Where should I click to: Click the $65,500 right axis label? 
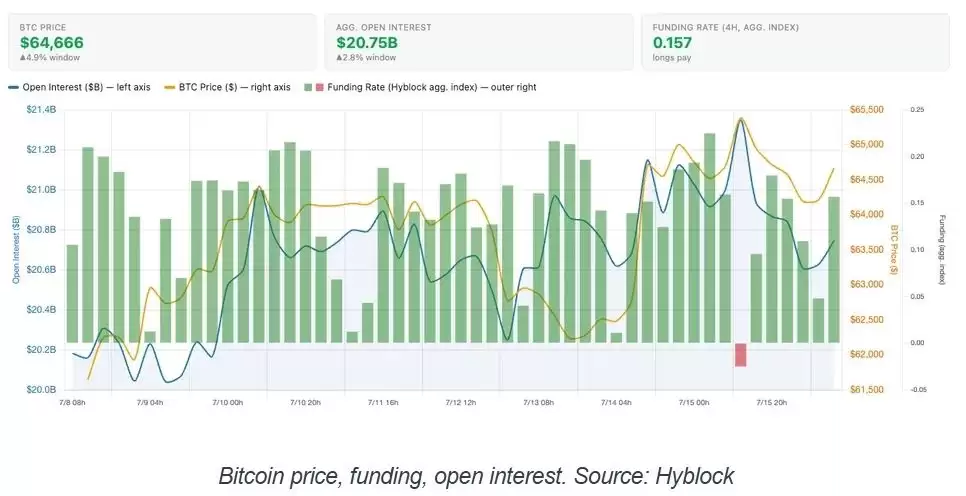[867, 110]
